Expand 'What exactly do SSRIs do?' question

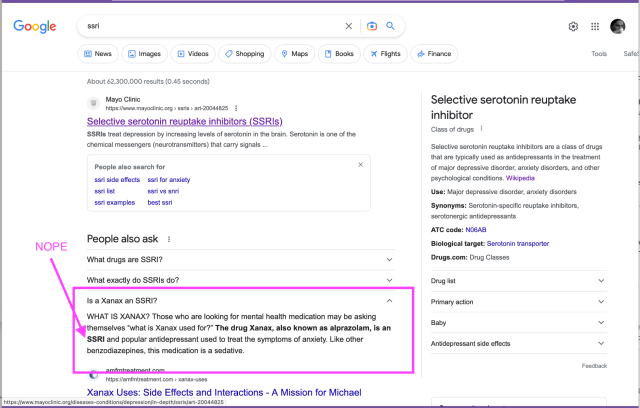(389, 279)
